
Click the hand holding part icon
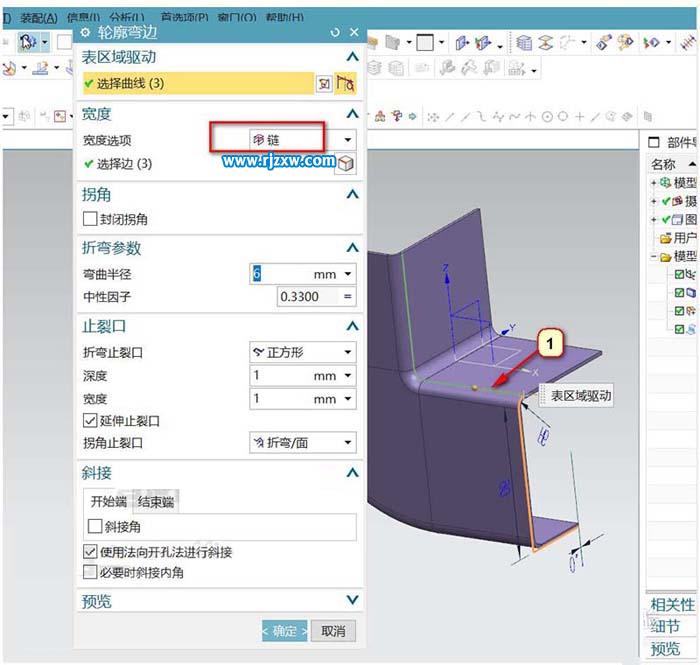603,43
